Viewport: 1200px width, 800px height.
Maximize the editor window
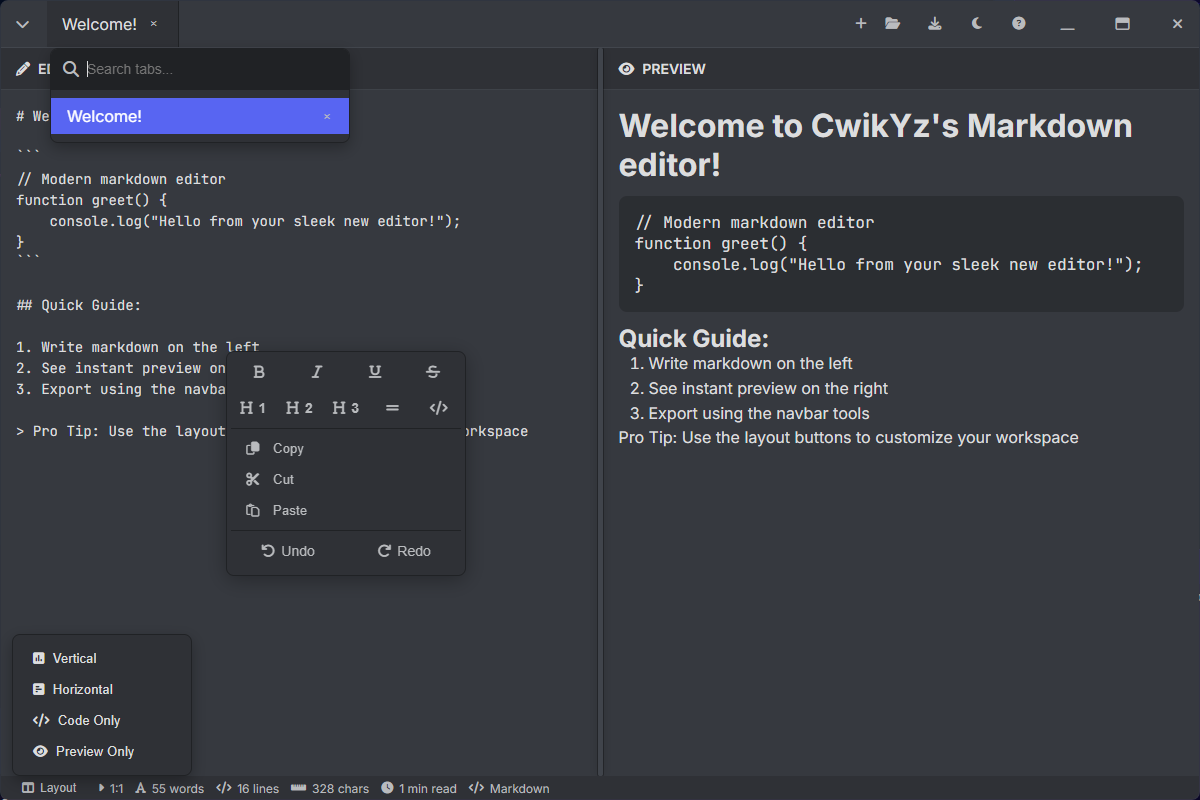coord(1122,24)
